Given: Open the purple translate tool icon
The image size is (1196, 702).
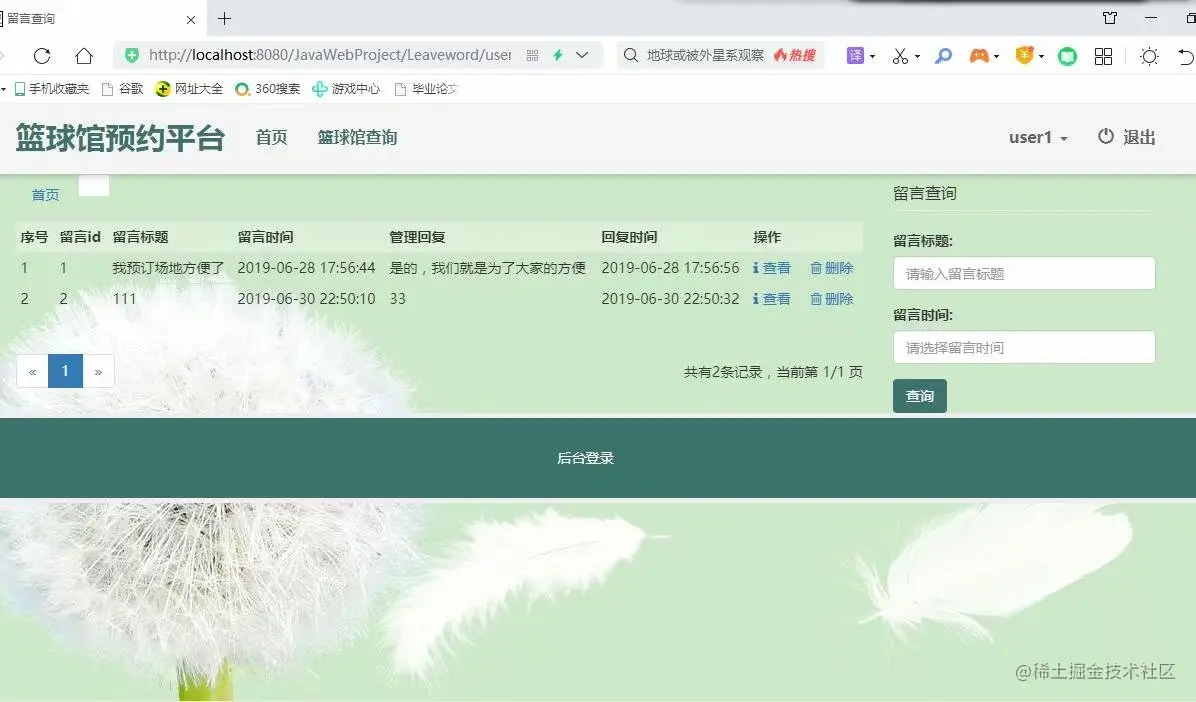Looking at the screenshot, I should [855, 56].
